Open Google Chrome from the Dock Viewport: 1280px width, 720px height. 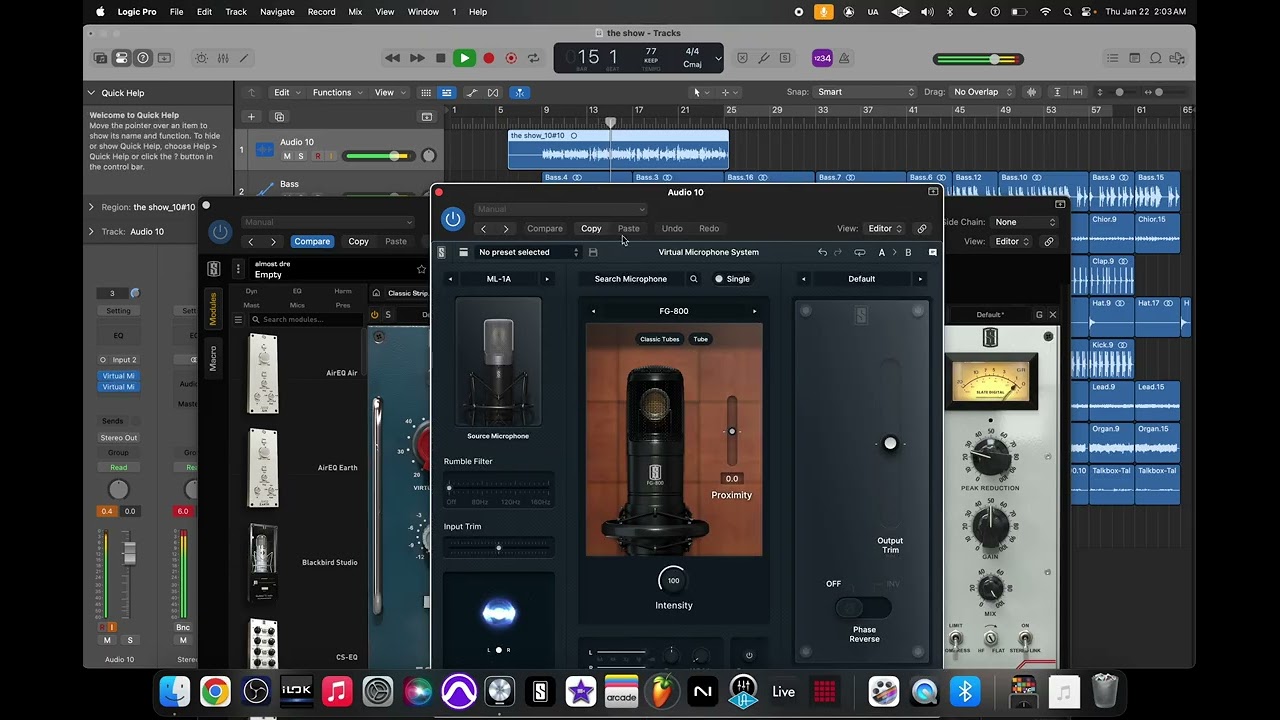click(215, 691)
